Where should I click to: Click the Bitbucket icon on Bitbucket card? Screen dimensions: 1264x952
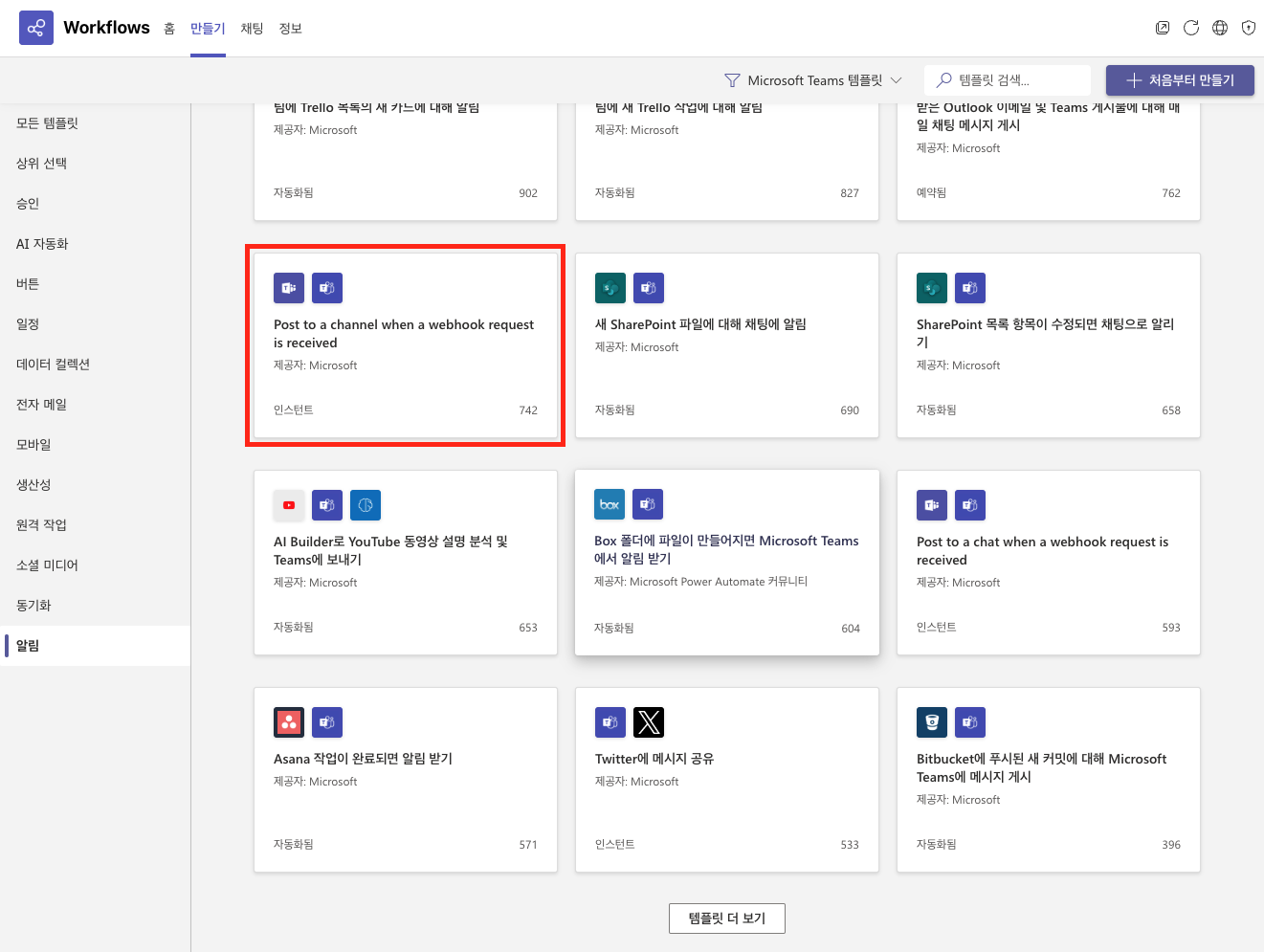pyautogui.click(x=932, y=722)
